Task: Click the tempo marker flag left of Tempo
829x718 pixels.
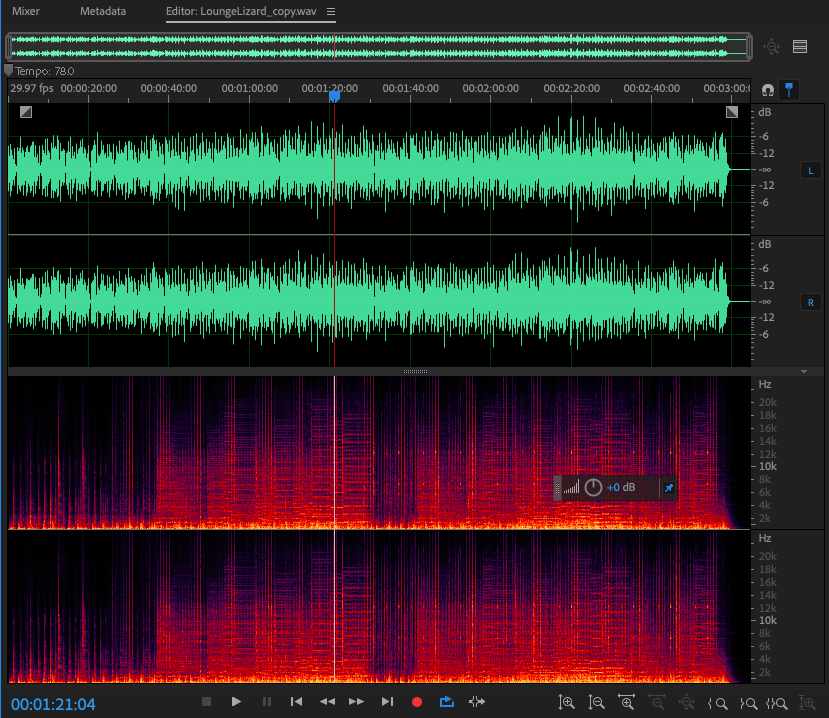Action: pos(8,70)
